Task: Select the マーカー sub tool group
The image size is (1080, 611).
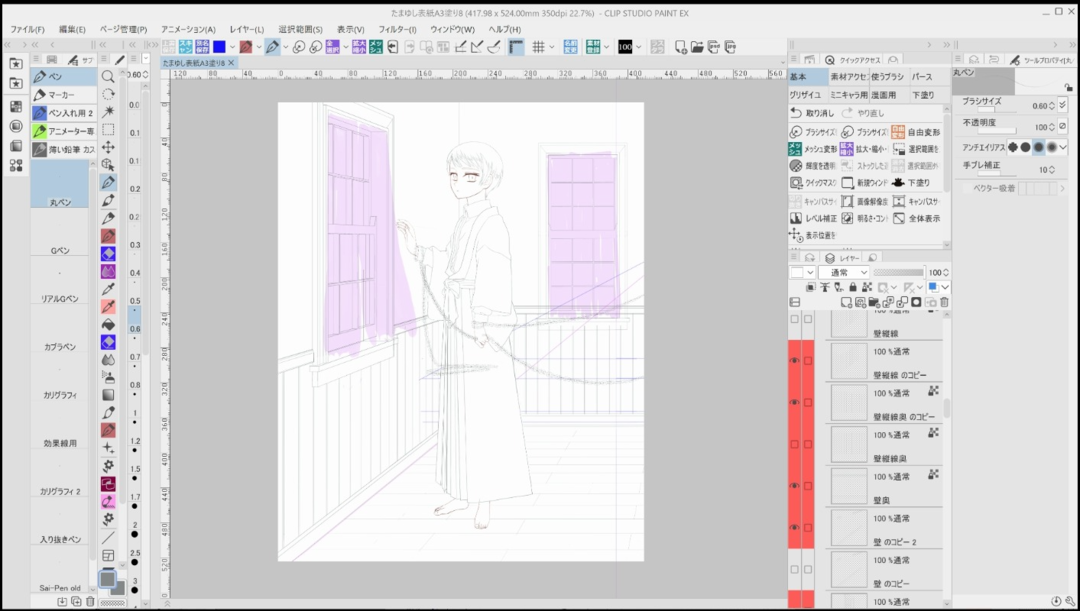Action: pyautogui.click(x=62, y=95)
